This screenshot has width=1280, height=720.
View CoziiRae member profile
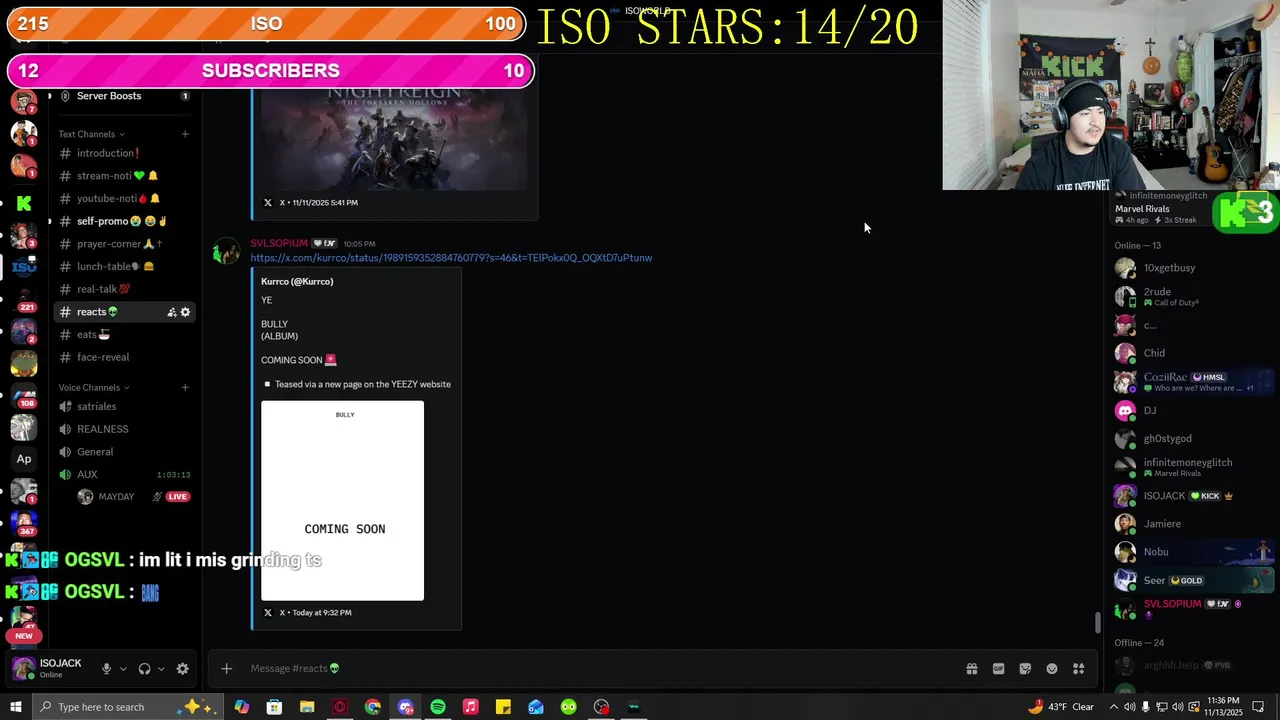(x=1194, y=382)
